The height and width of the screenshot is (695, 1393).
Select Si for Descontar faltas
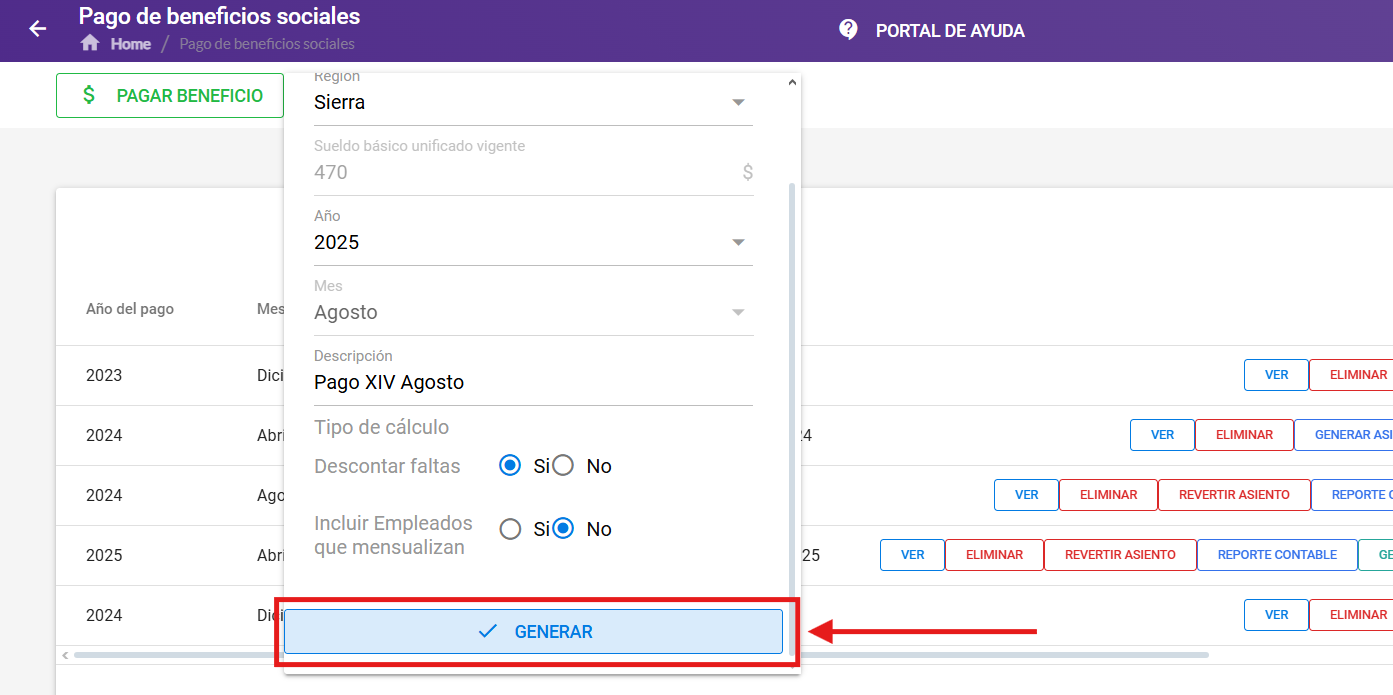click(x=510, y=466)
